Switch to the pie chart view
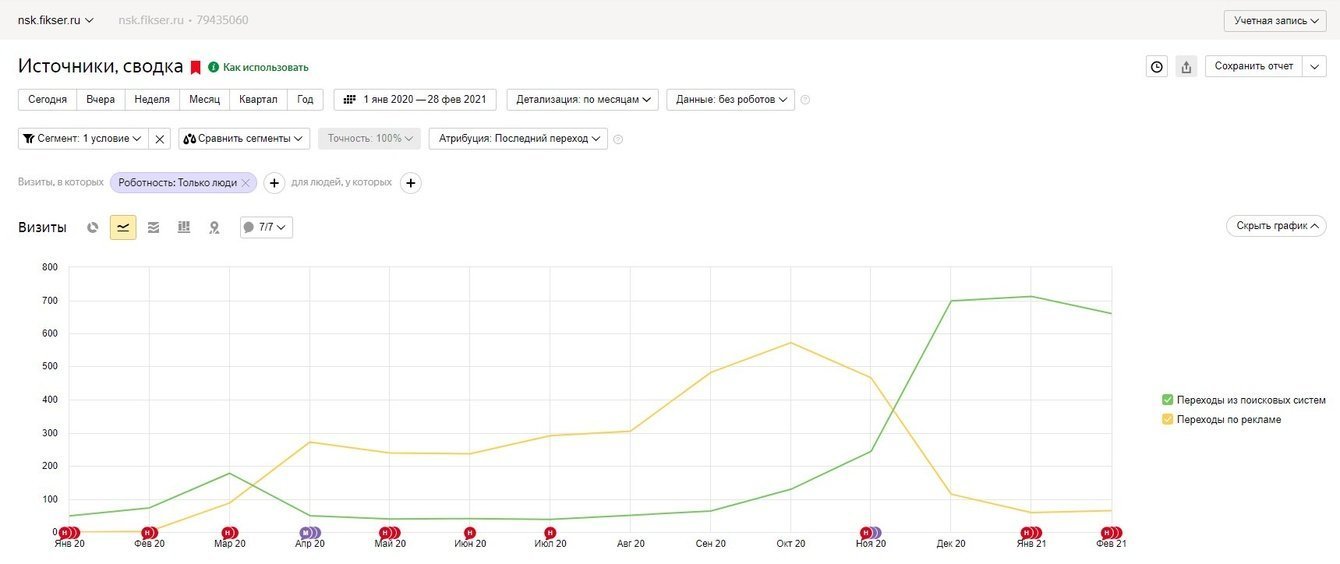Screen dimensions: 1340x564 (x=93, y=228)
